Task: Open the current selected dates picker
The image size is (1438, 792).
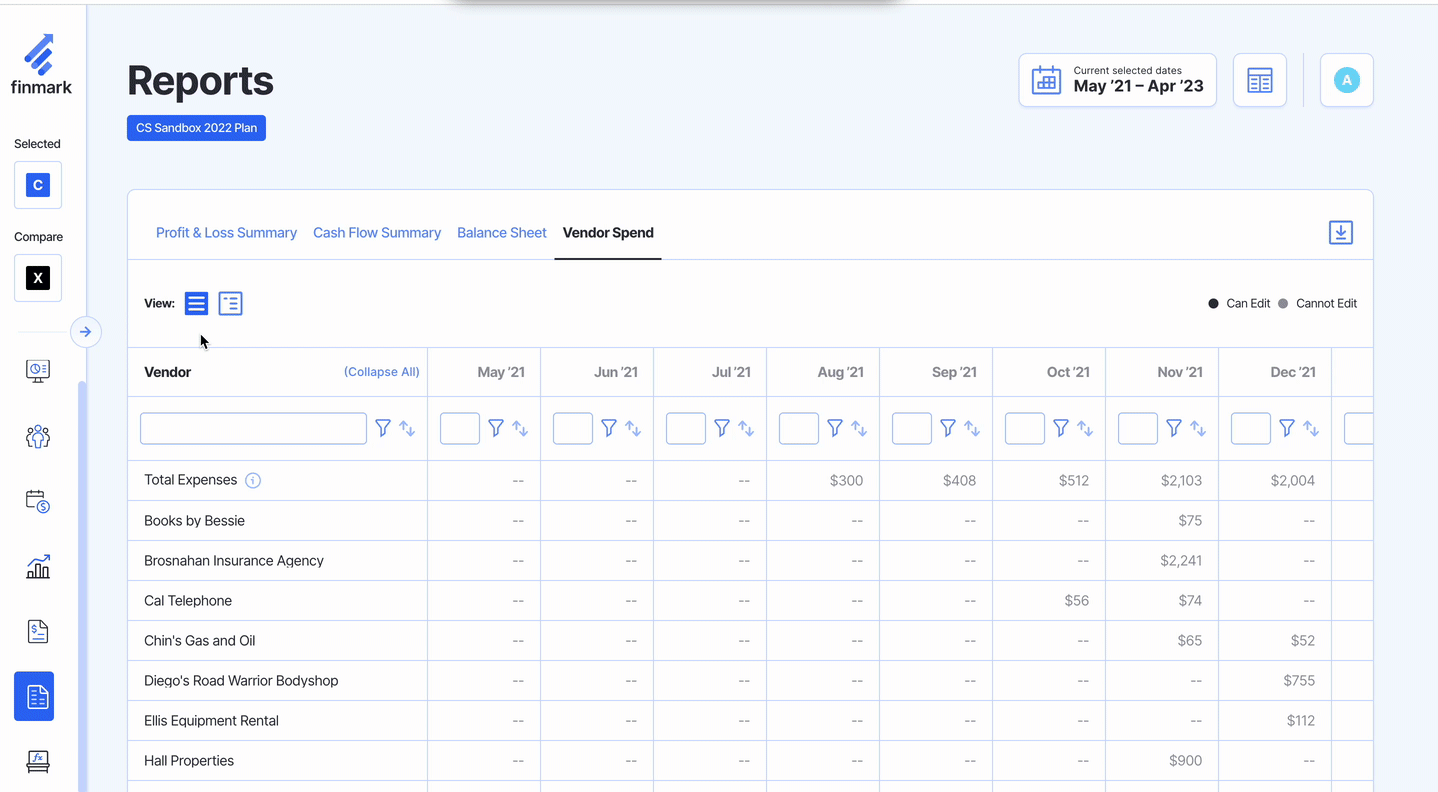Action: coord(1117,80)
